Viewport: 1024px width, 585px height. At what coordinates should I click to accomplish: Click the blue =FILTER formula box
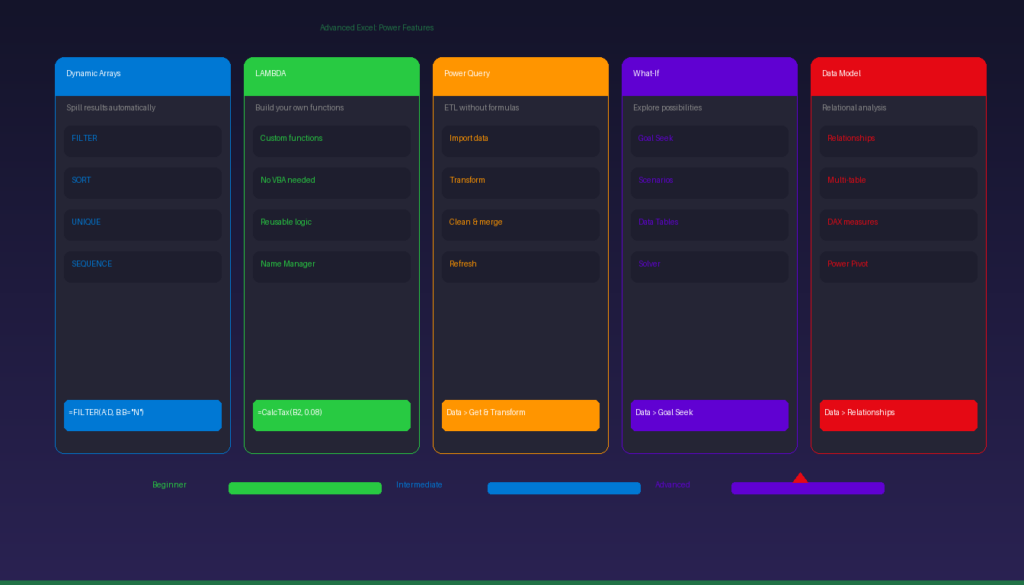143,415
